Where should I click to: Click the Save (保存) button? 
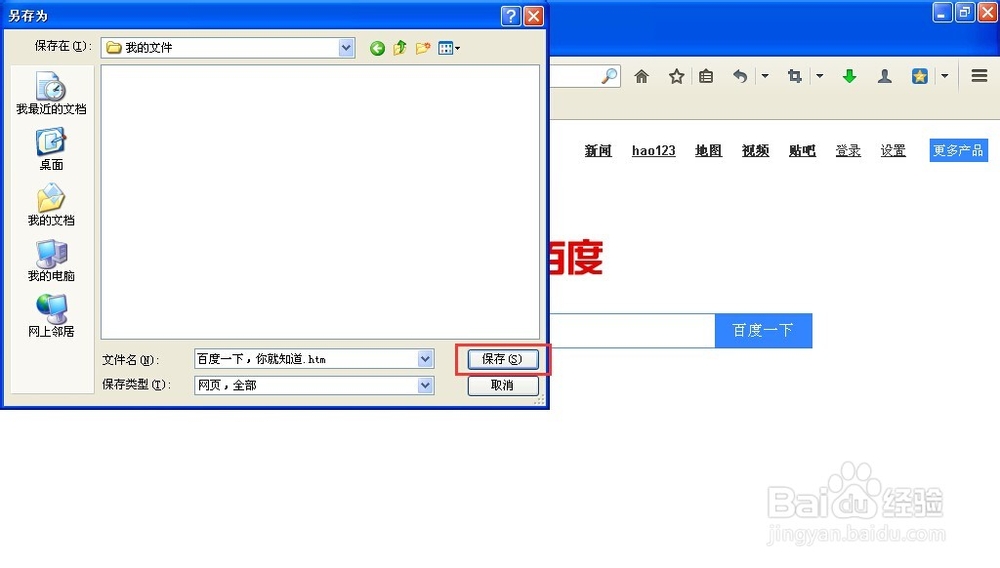pos(503,359)
